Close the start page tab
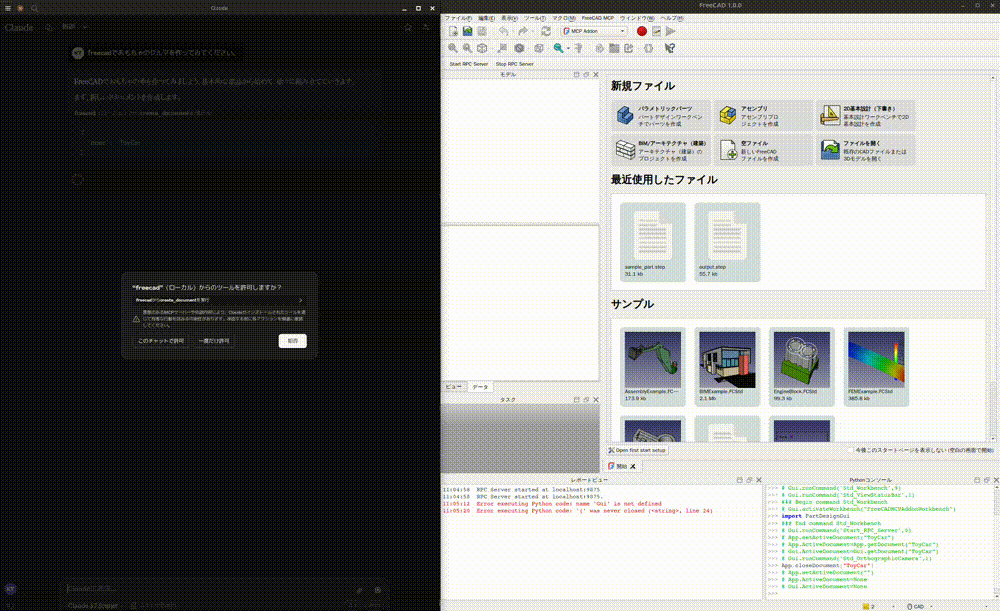 point(632,467)
